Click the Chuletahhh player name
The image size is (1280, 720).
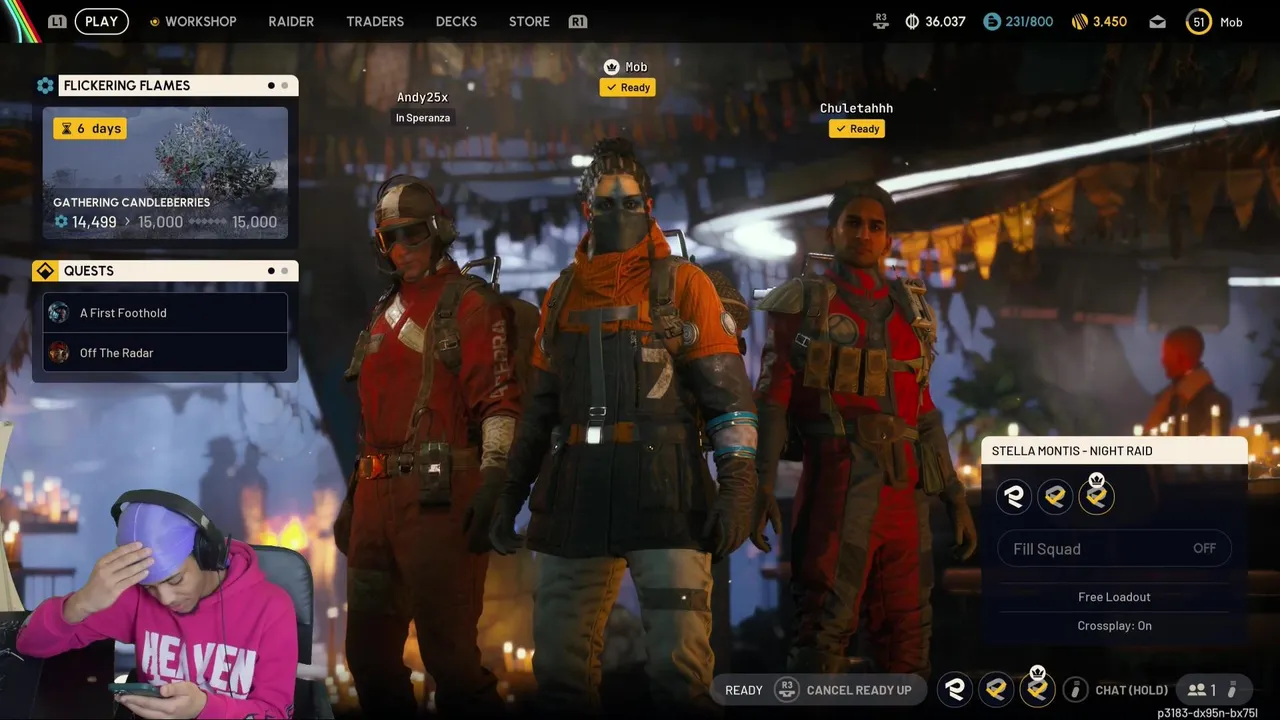click(x=857, y=108)
